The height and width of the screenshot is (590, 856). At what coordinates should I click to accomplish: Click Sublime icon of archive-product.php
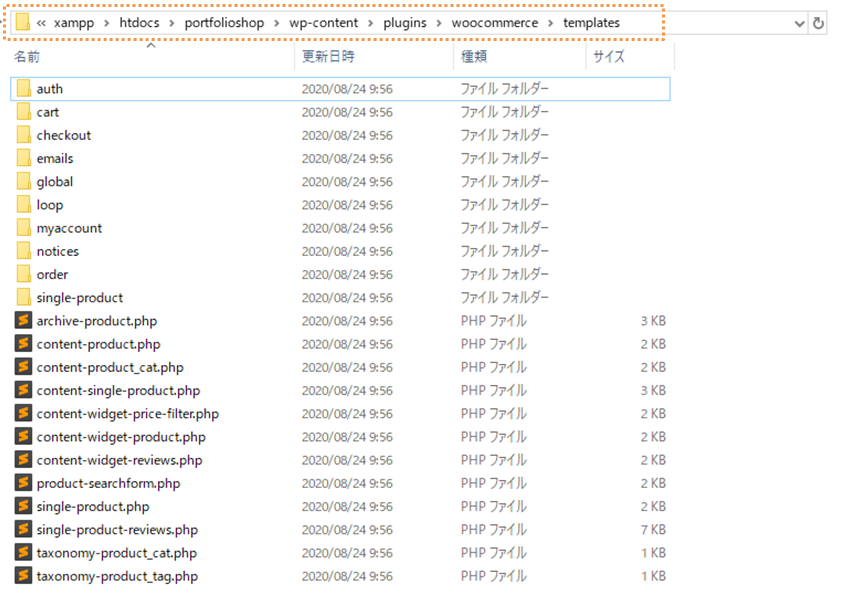pyautogui.click(x=23, y=320)
